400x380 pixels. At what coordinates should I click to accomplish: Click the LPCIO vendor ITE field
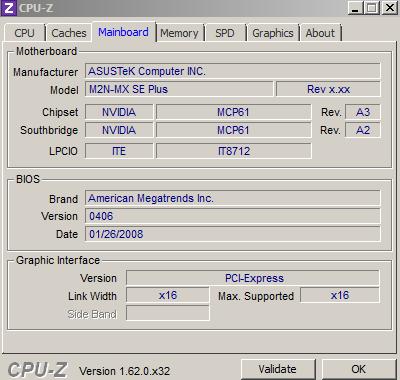(x=119, y=151)
